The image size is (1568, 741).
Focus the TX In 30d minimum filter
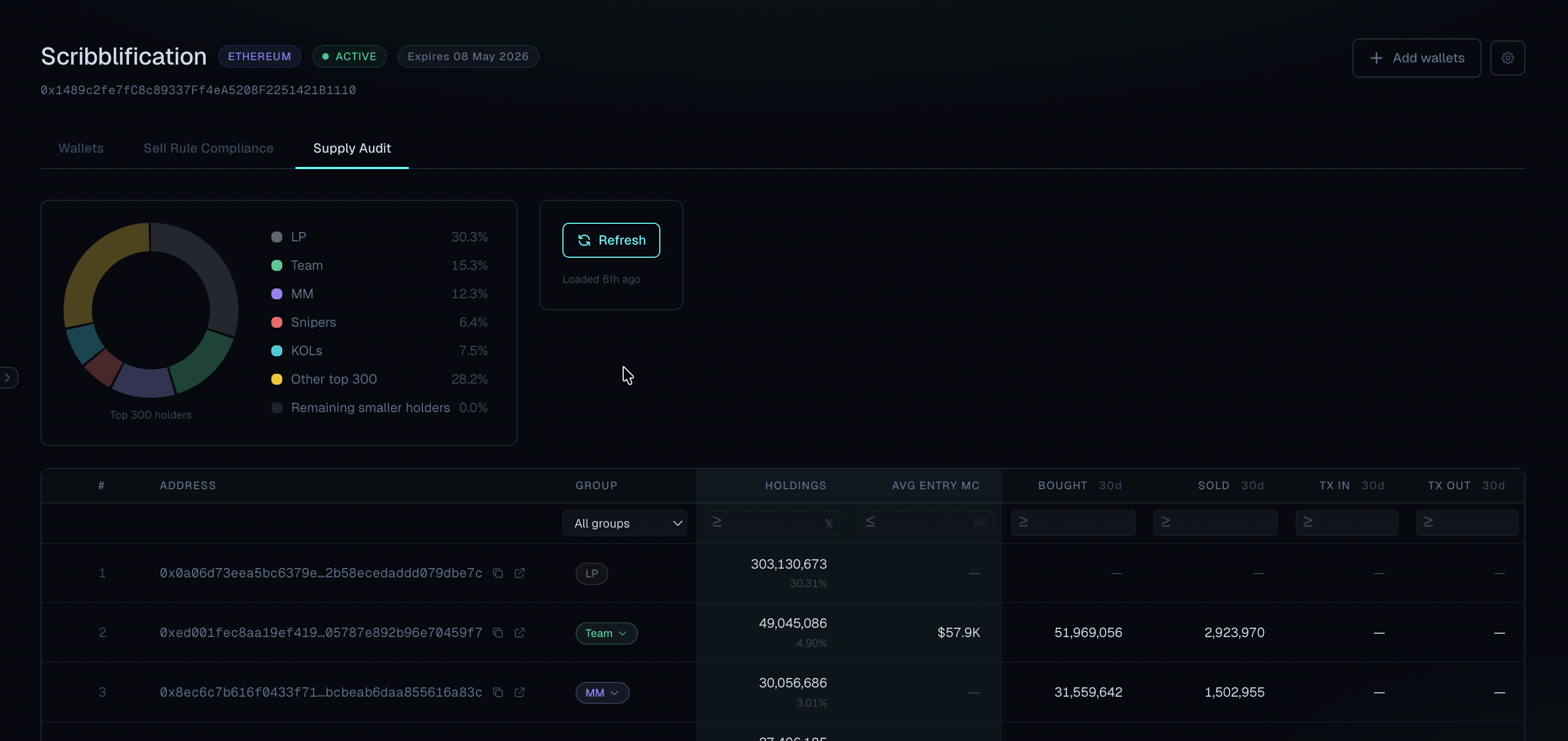pyautogui.click(x=1346, y=523)
